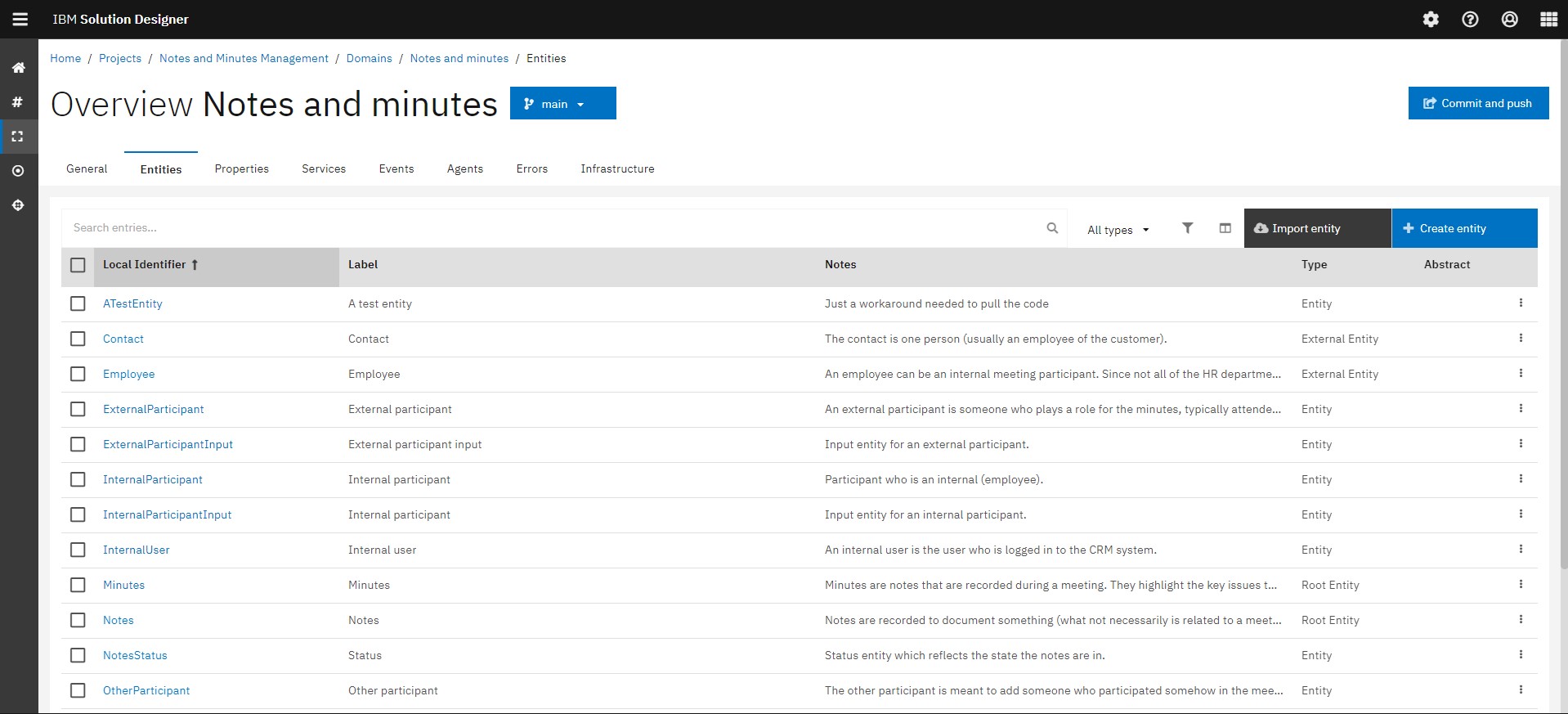The height and width of the screenshot is (714, 1568).
Task: Click the search magnifier icon
Action: [x=1052, y=228]
